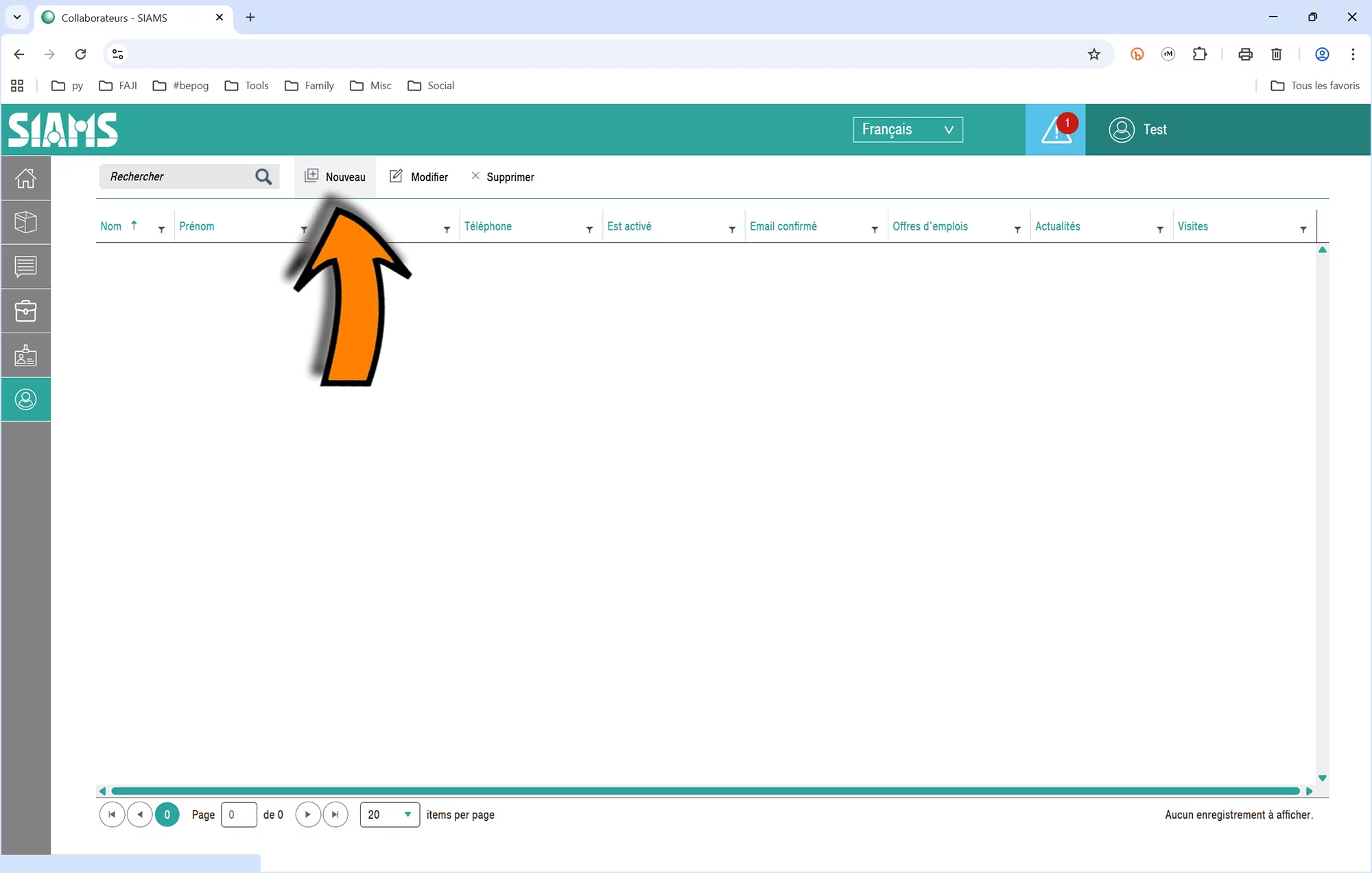Open the news list sidebar icon
This screenshot has height=873, width=1372.
(25, 266)
